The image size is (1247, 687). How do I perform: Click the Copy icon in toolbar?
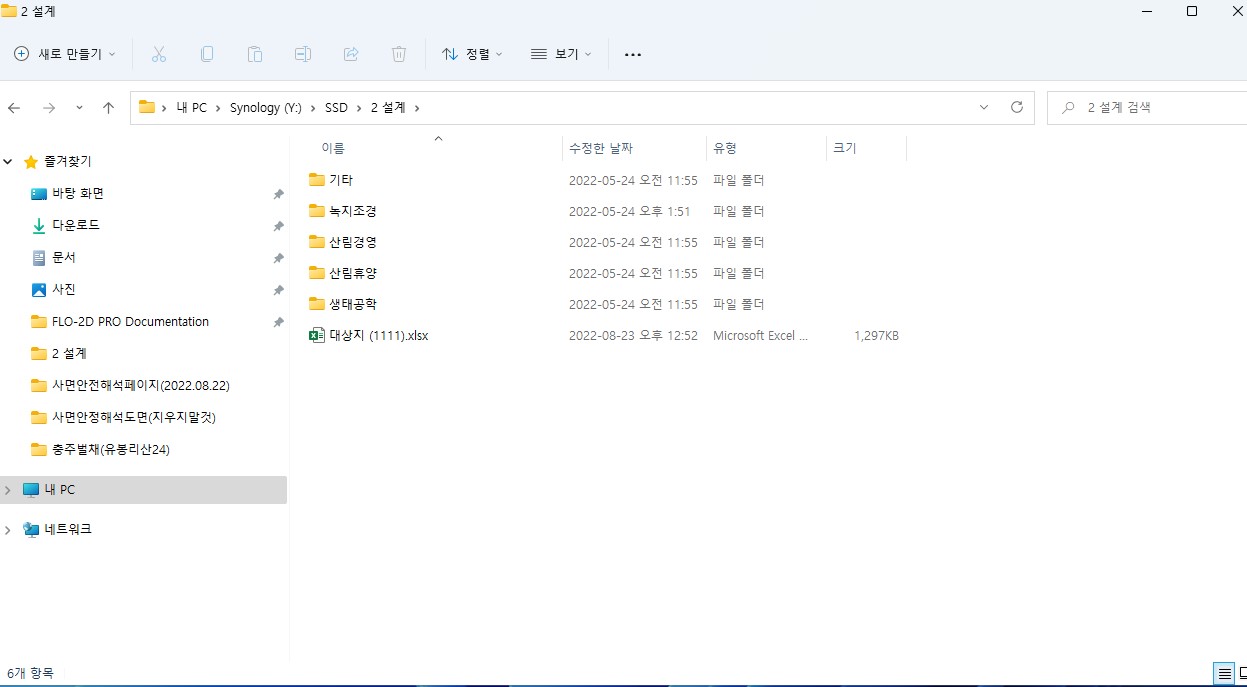(x=207, y=54)
